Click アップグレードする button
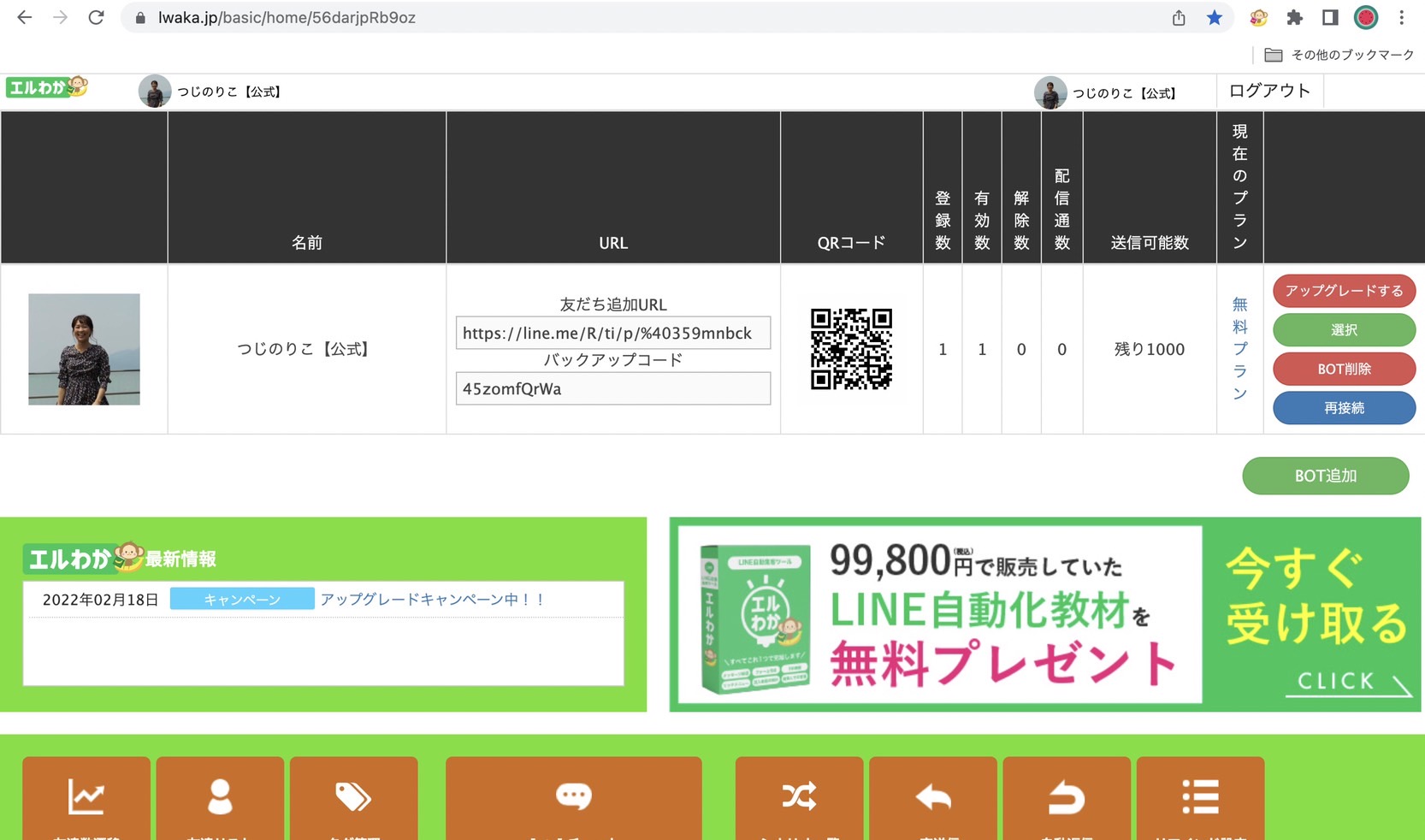 coord(1344,291)
